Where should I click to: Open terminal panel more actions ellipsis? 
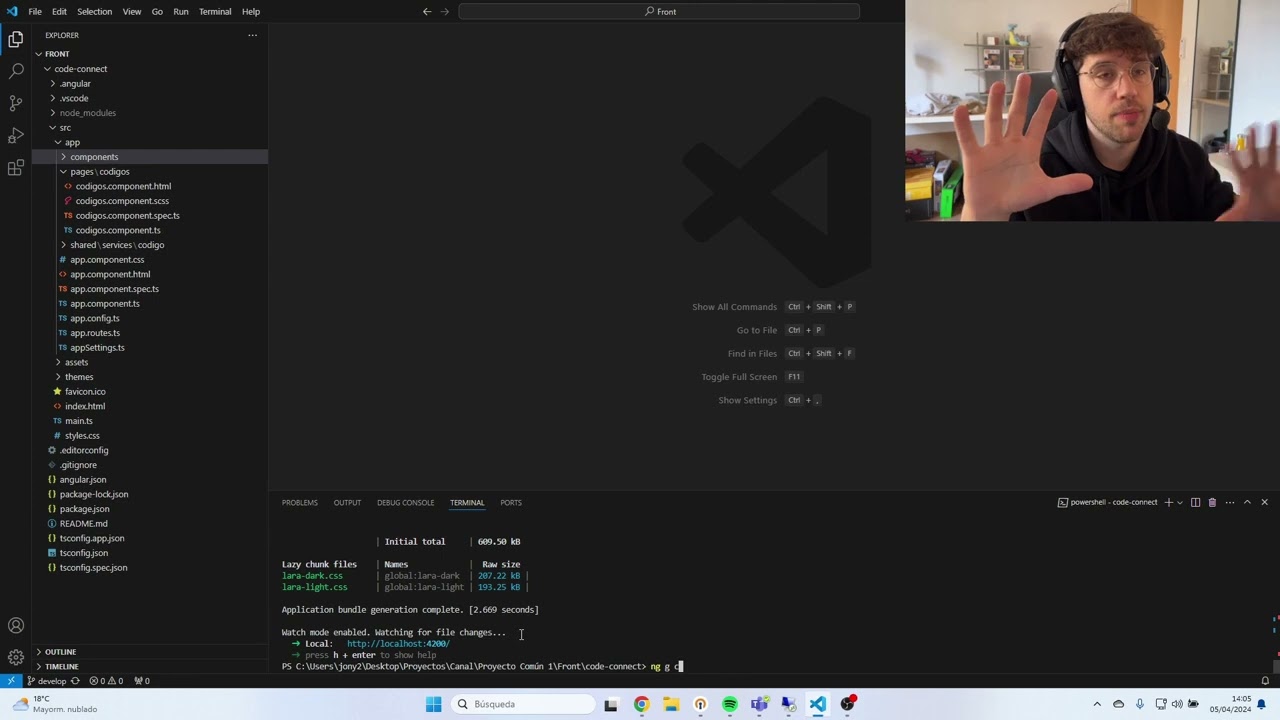click(1230, 502)
